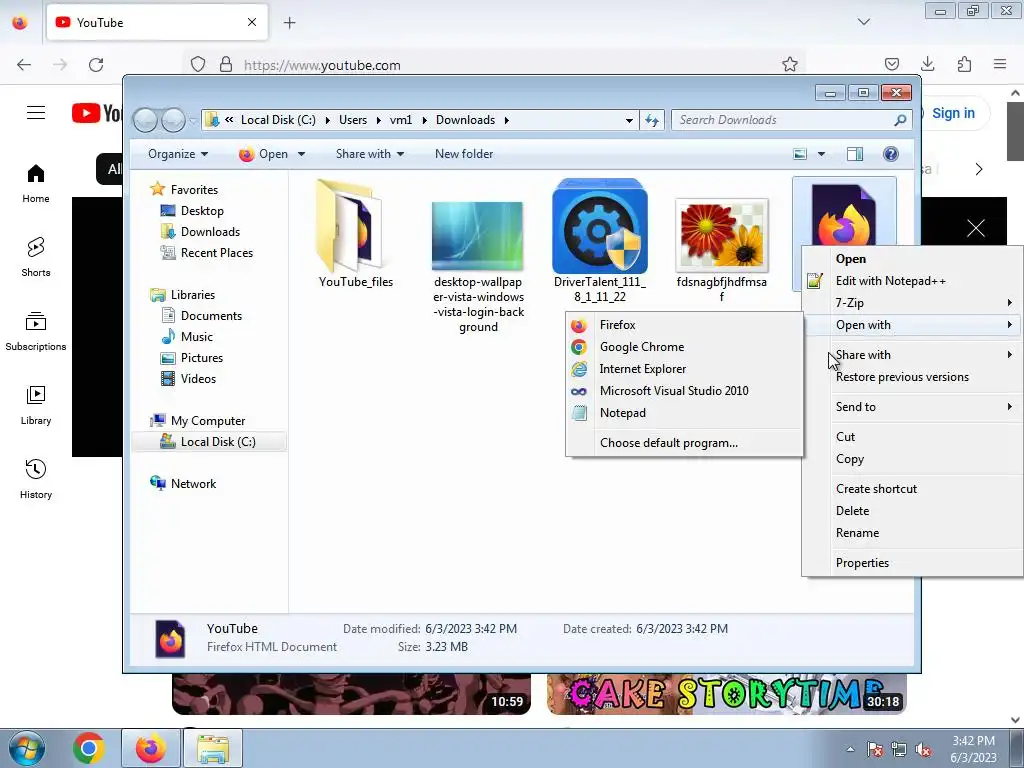Launch Chrome from the taskbar

89,748
